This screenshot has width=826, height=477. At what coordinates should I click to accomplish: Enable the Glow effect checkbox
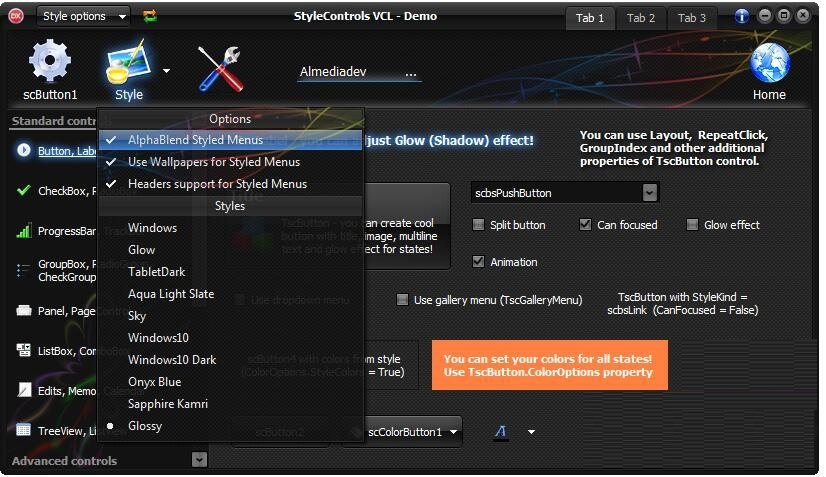point(692,225)
